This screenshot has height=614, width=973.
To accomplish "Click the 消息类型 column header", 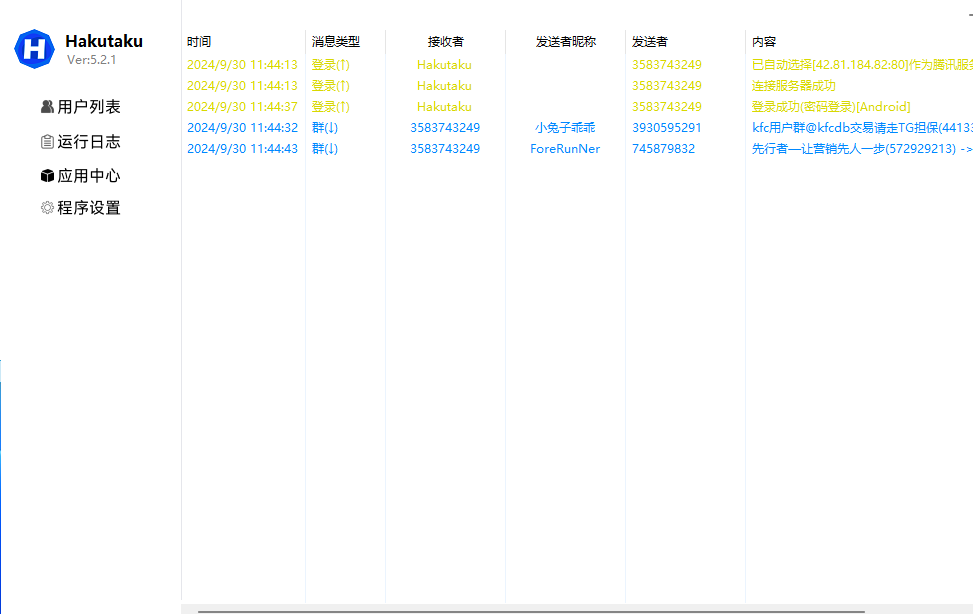I will point(335,42).
